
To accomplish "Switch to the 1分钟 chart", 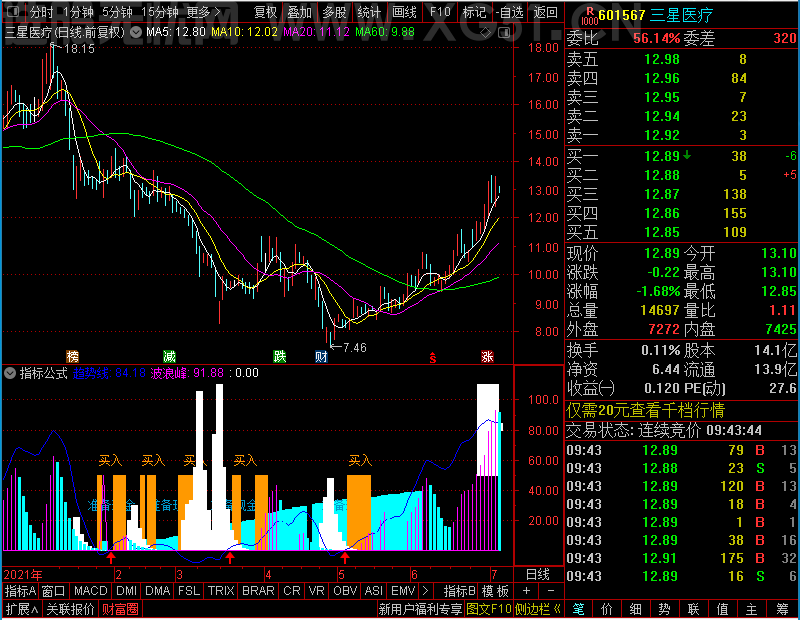I will [x=79, y=12].
